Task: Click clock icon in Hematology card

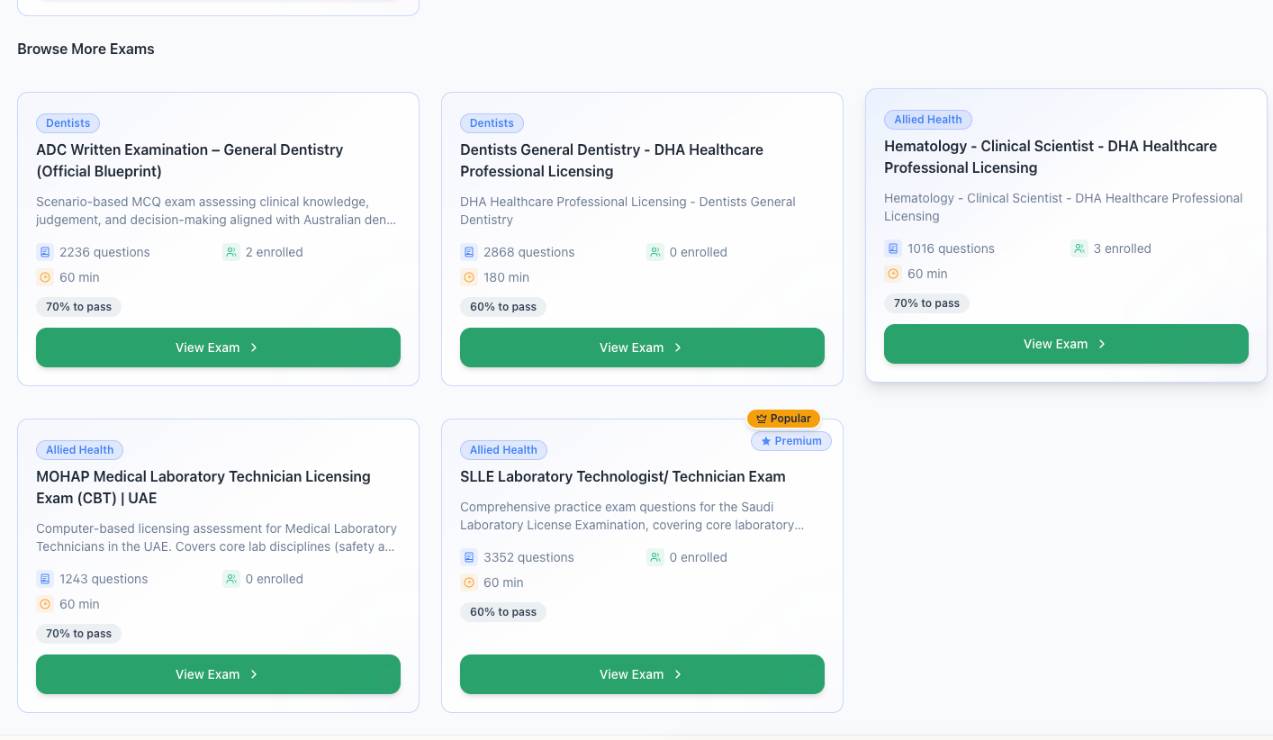Action: coord(893,273)
